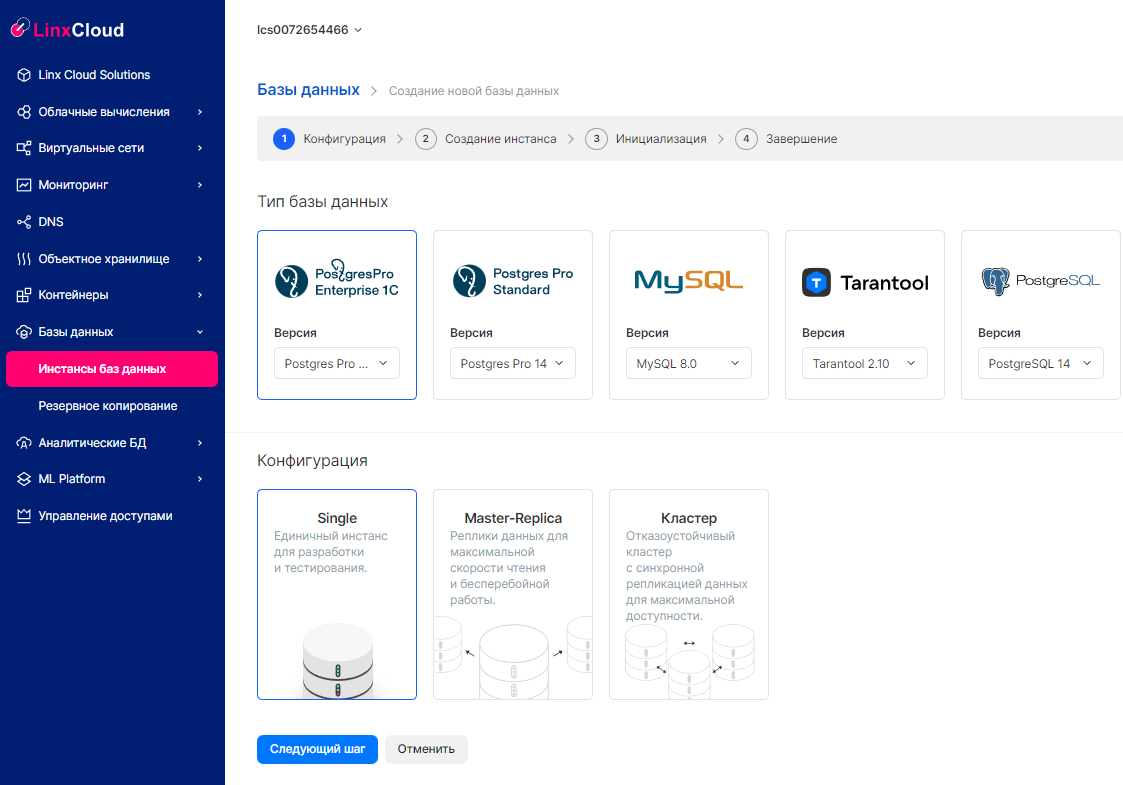This screenshot has height=785, width=1123.
Task: Expand Виртуальные сети menu chevron
Action: [x=200, y=148]
